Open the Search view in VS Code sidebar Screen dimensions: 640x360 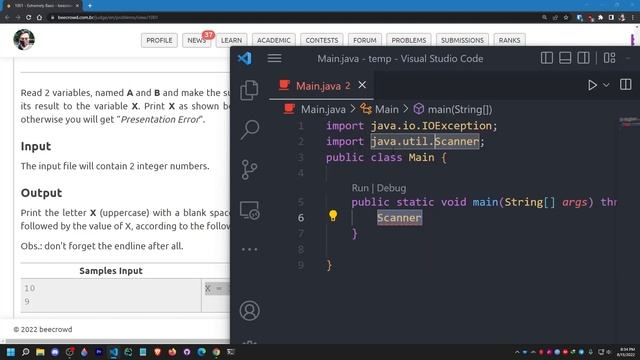pos(249,130)
